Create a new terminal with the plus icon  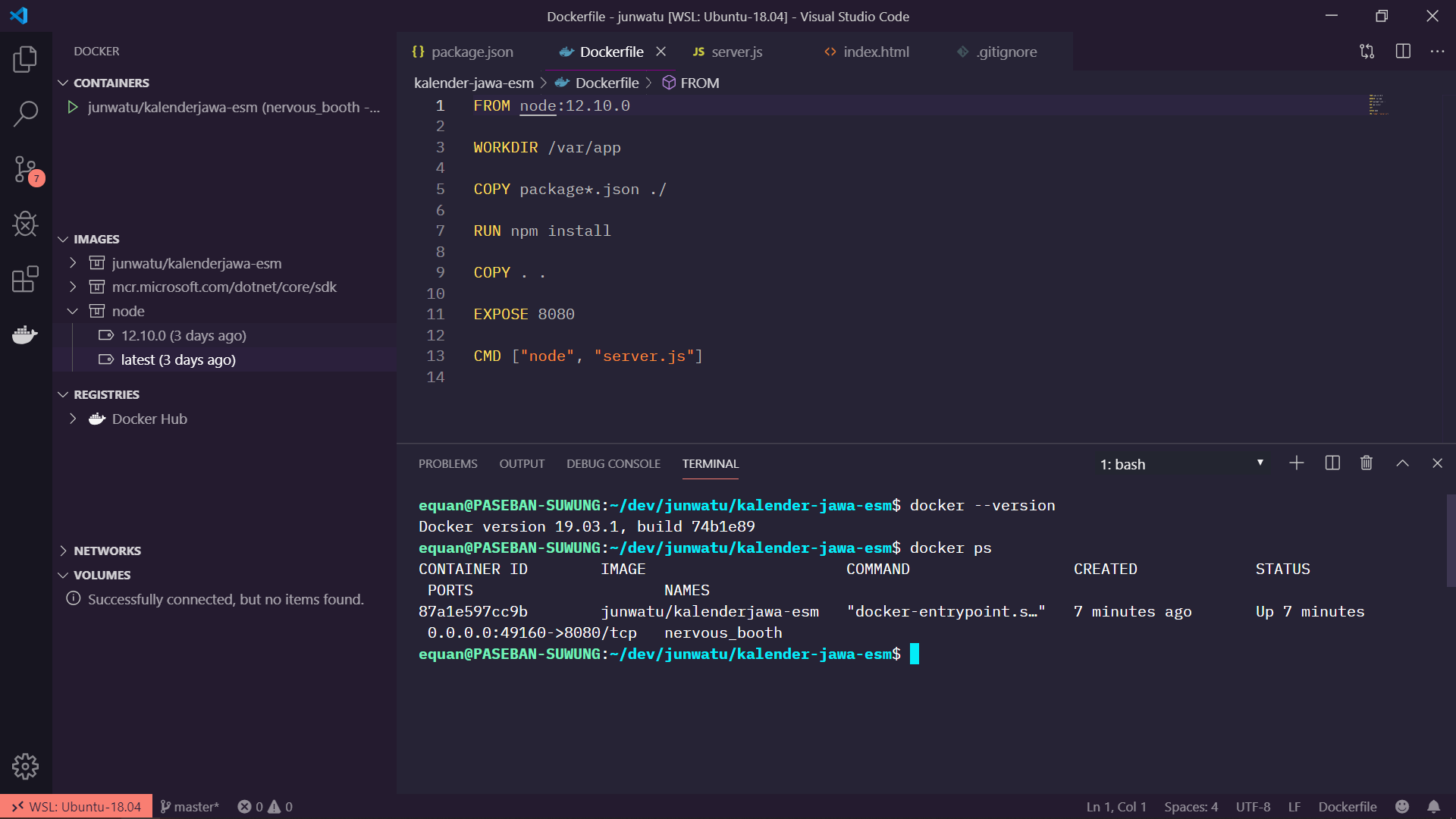click(x=1297, y=463)
